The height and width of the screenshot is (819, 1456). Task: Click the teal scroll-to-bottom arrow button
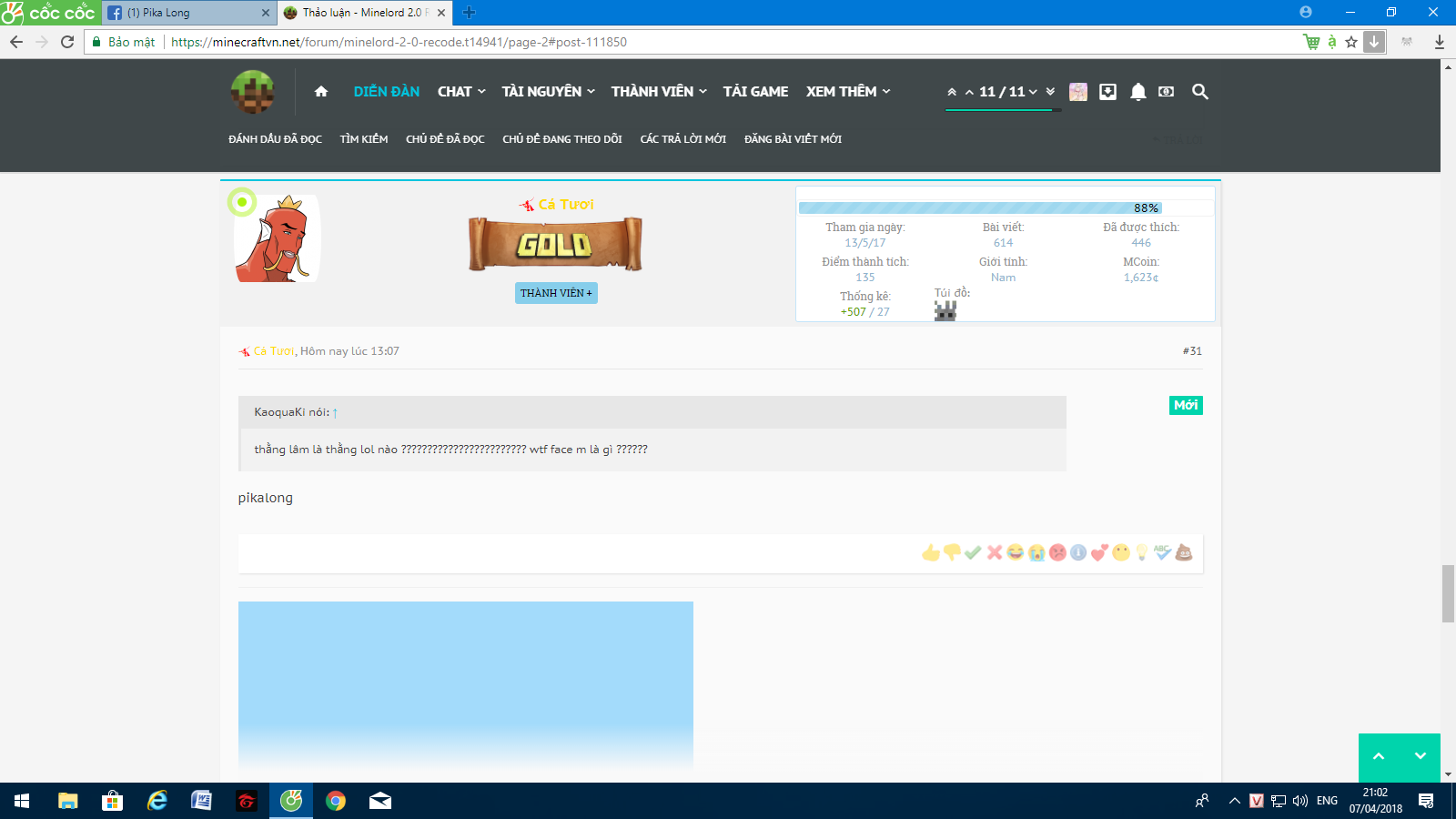tap(1421, 757)
